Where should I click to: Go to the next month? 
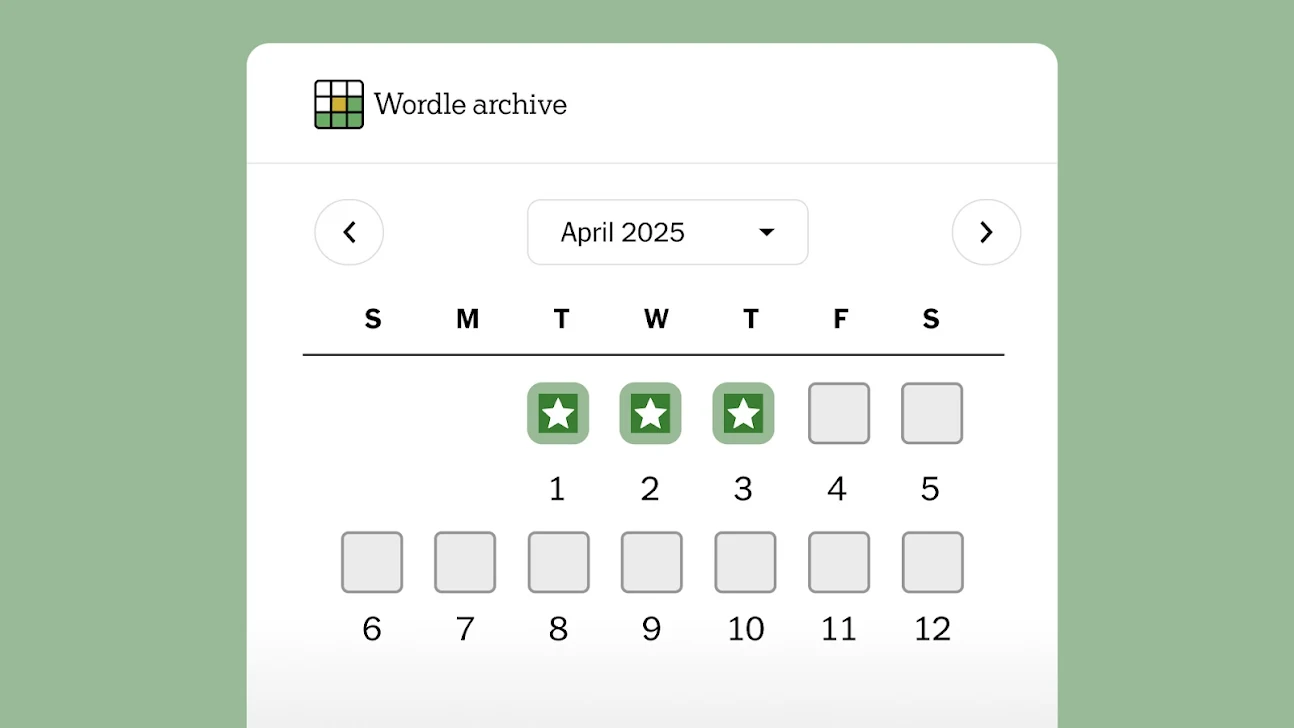[986, 232]
